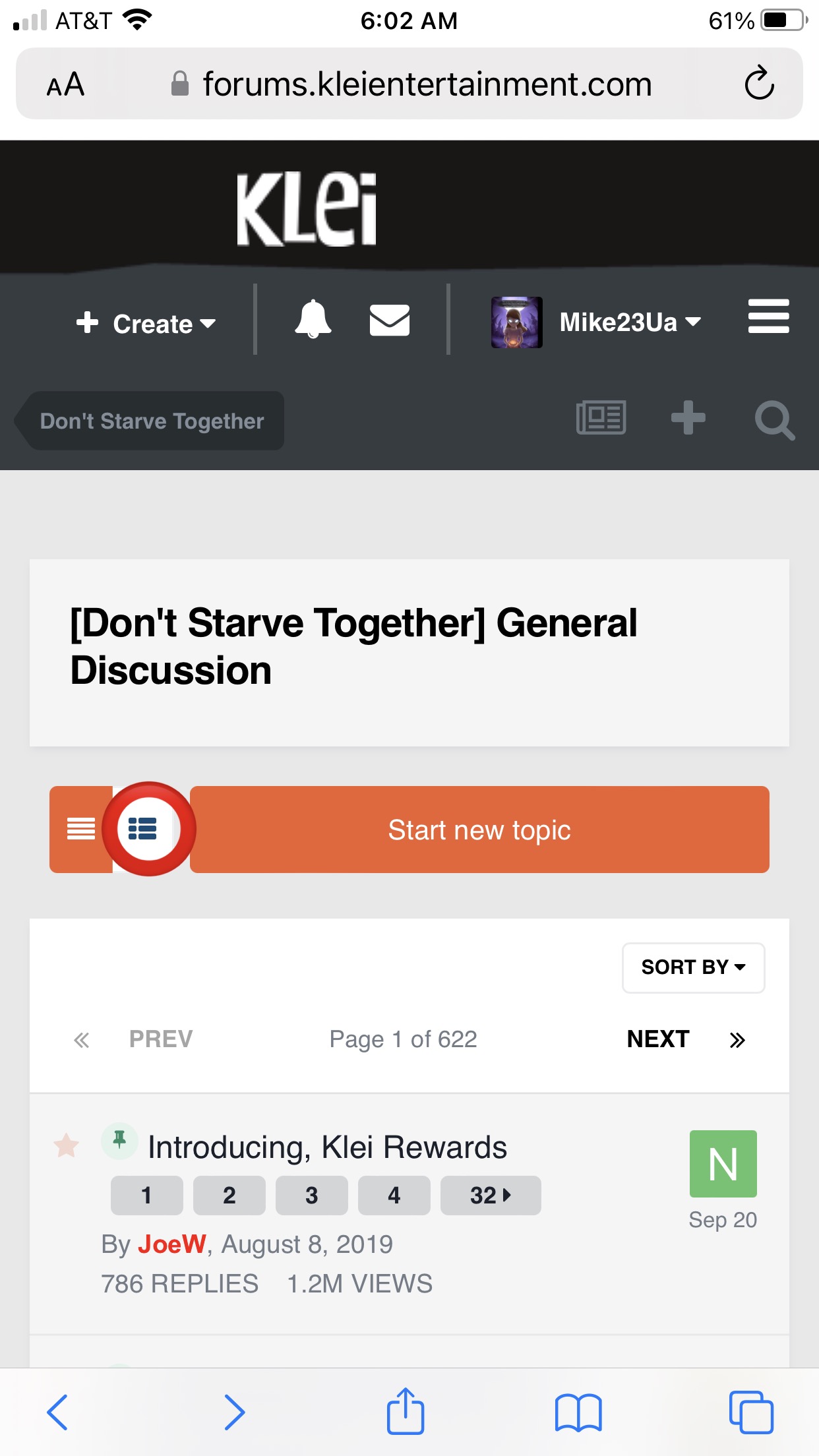Expand the Create dropdown
Viewport: 819px width, 1456px height.
click(x=146, y=323)
